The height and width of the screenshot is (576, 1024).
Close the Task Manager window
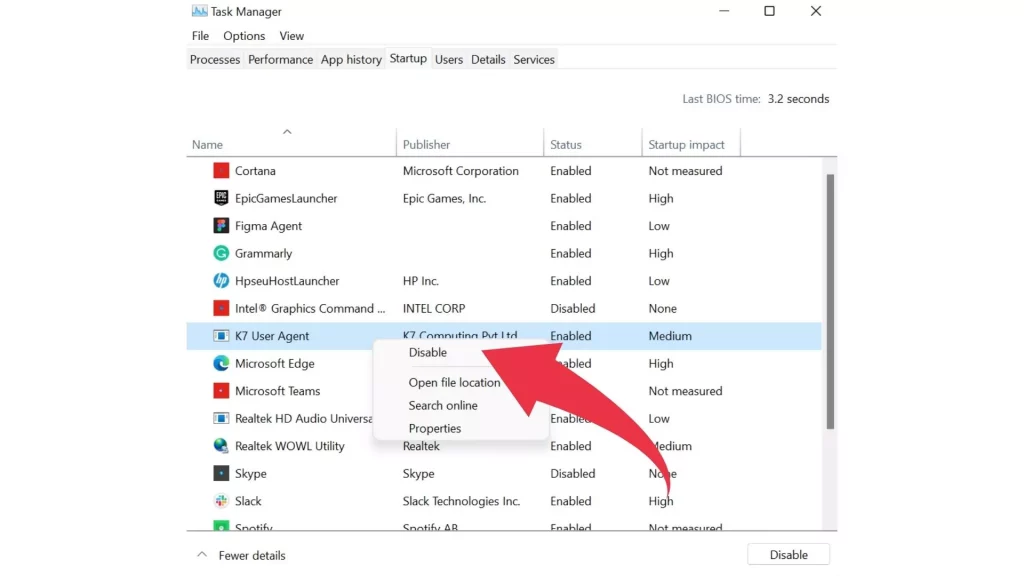(816, 11)
